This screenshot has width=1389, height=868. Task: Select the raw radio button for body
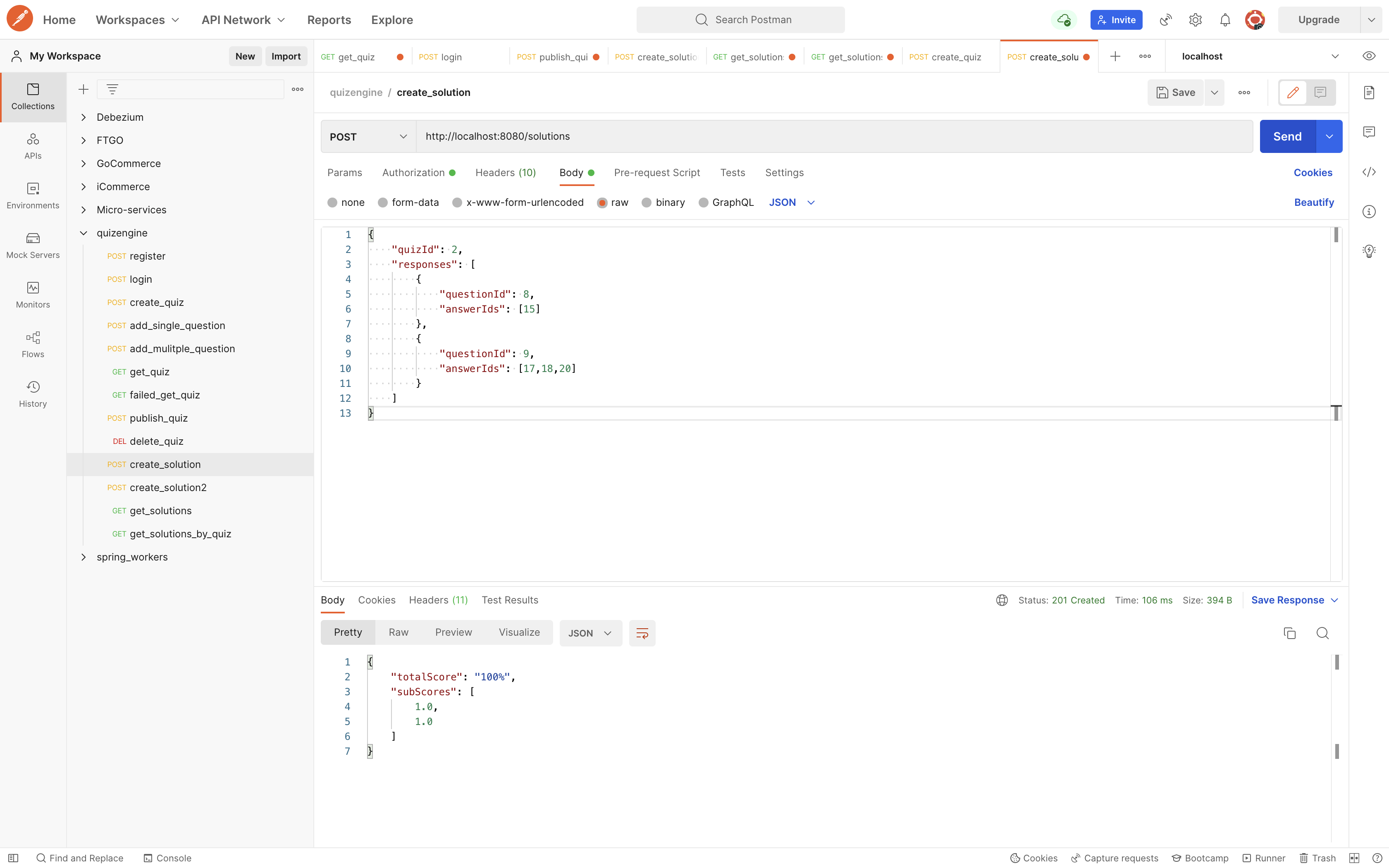601,202
